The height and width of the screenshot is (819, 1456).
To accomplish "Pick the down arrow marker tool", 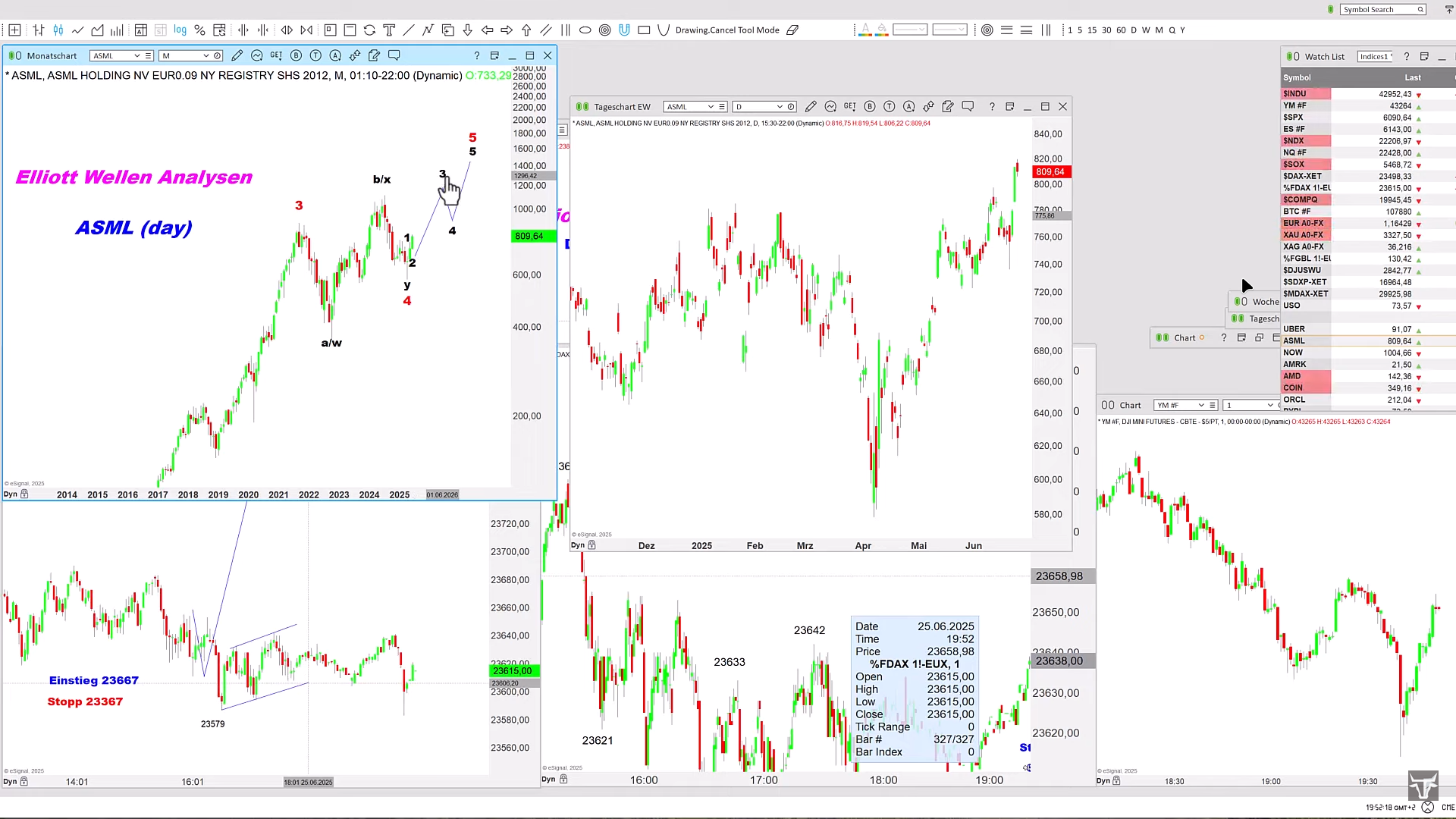I will (467, 30).
